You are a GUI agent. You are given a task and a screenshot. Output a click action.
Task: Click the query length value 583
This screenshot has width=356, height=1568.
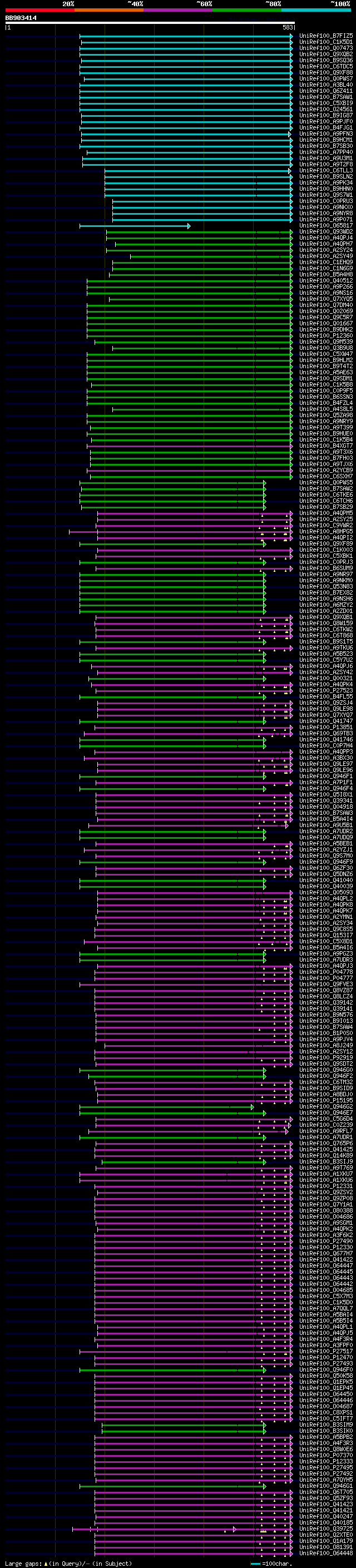coord(288,27)
